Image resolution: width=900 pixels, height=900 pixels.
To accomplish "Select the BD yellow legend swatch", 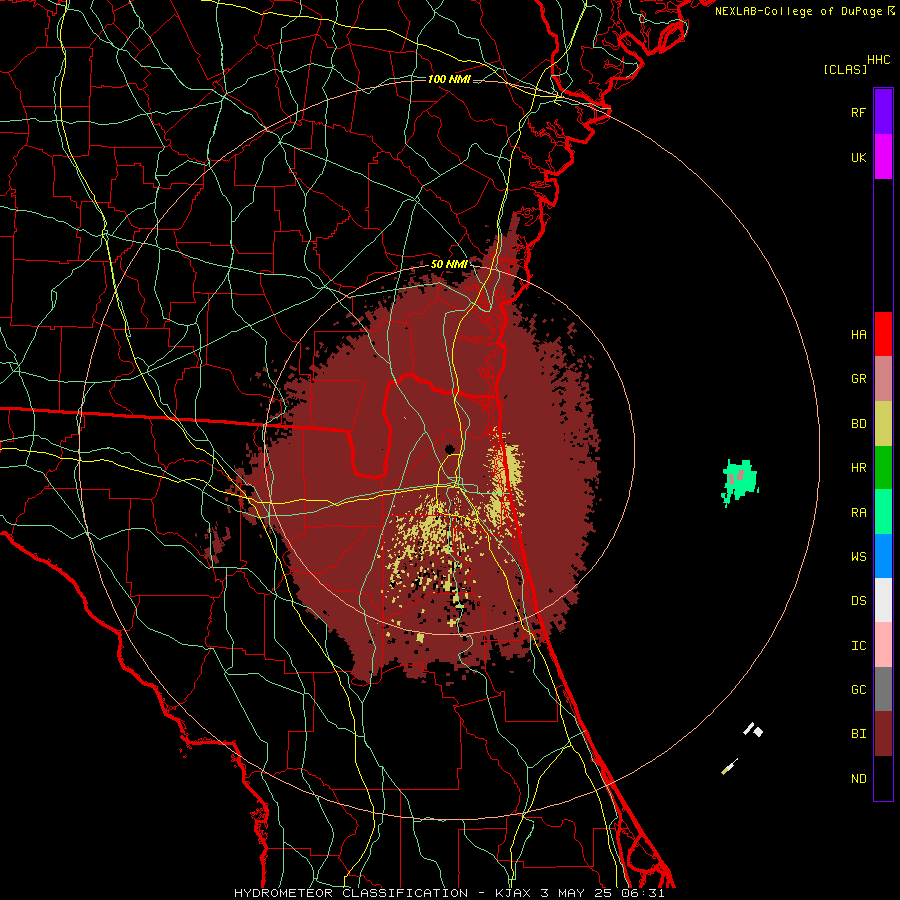I will [x=883, y=424].
